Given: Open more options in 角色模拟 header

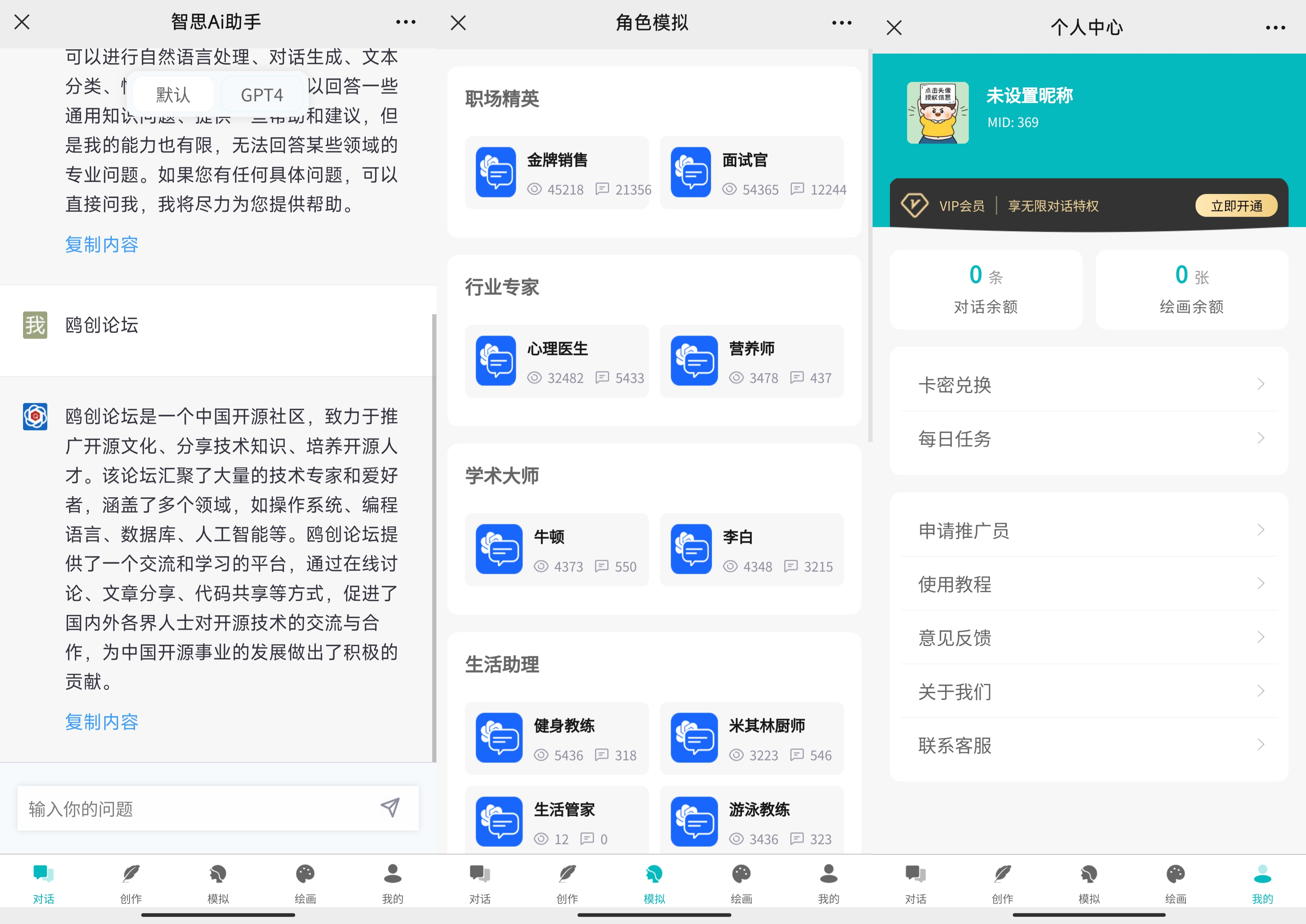Looking at the screenshot, I should click(841, 23).
